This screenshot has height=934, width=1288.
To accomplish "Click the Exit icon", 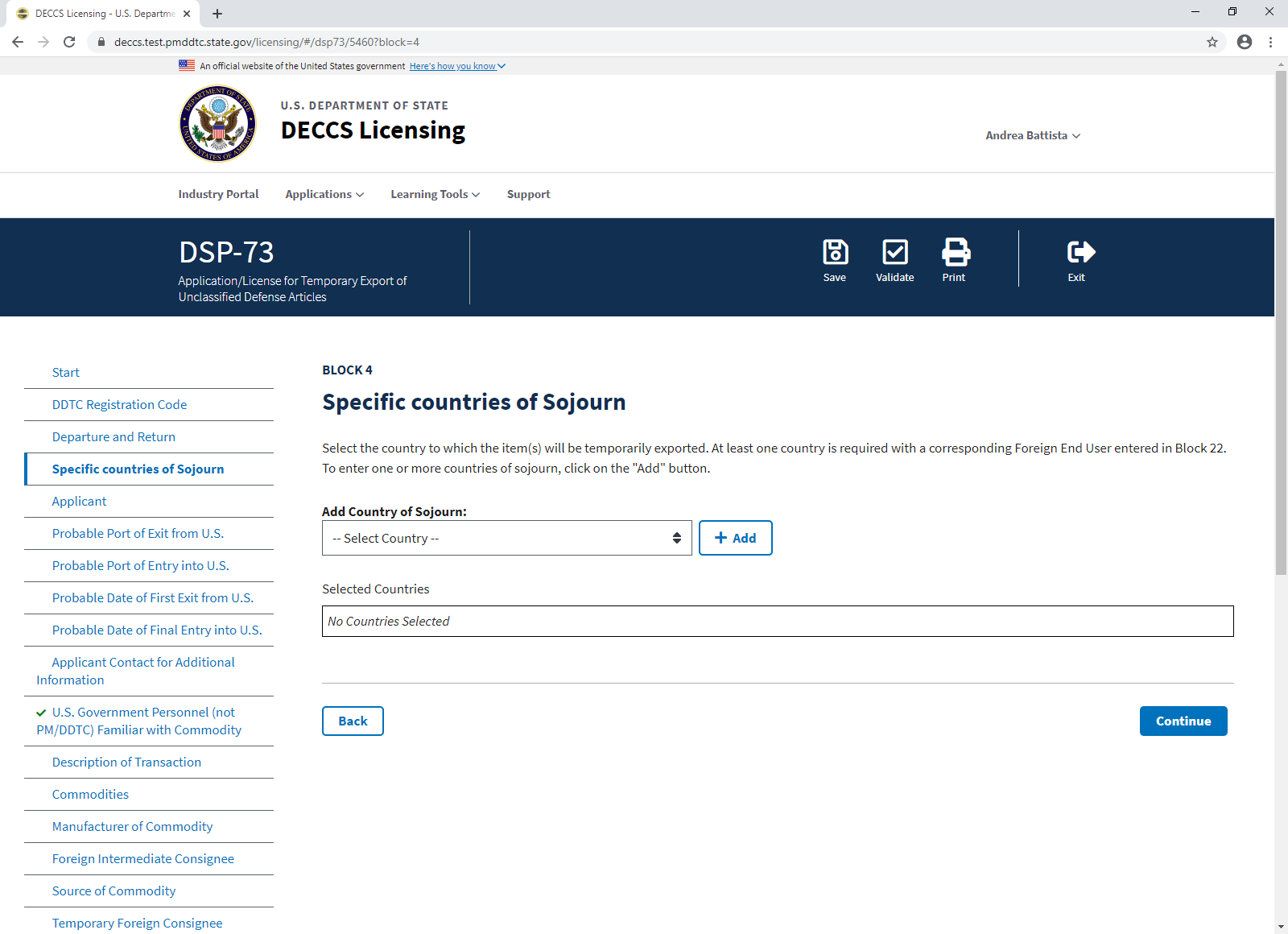I will pos(1080,252).
